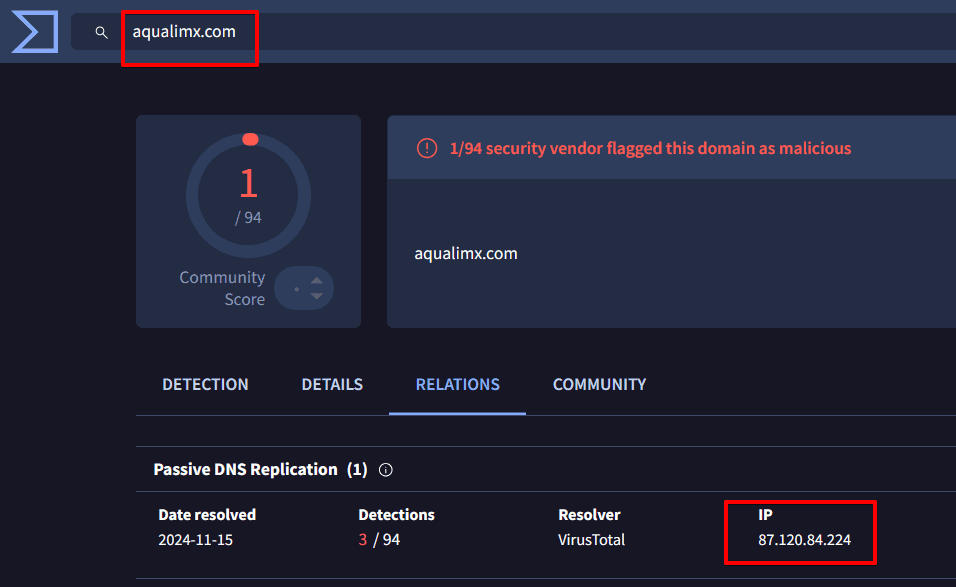Select the aqualimx.com domain name in the summary card

pyautogui.click(x=466, y=254)
